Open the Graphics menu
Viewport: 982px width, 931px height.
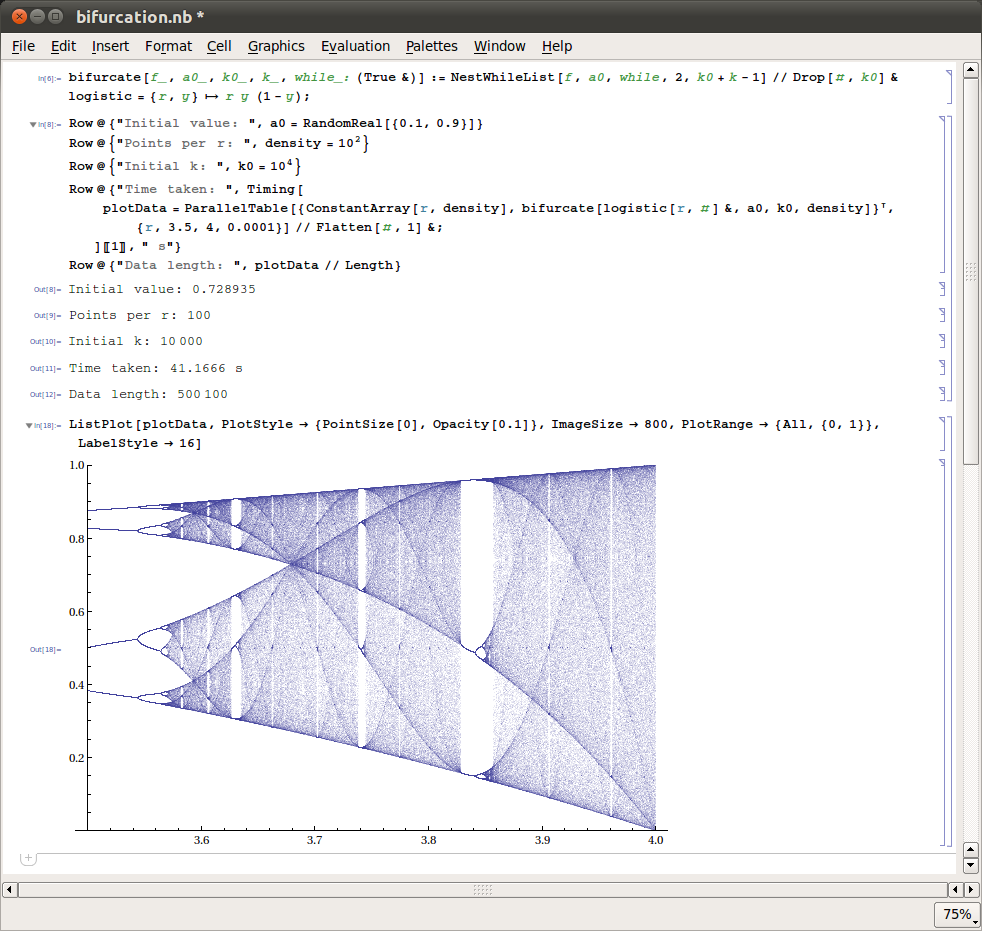click(x=276, y=46)
